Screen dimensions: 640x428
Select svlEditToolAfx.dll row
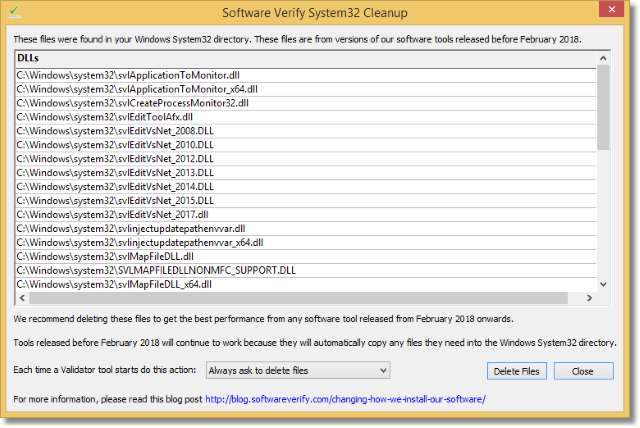[x=306, y=117]
